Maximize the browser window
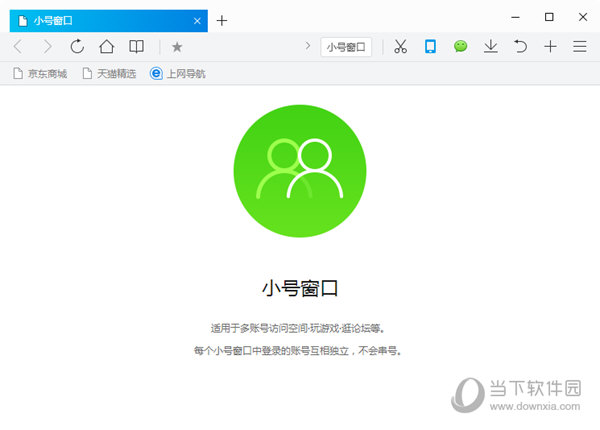The width and height of the screenshot is (600, 430). coord(549,17)
